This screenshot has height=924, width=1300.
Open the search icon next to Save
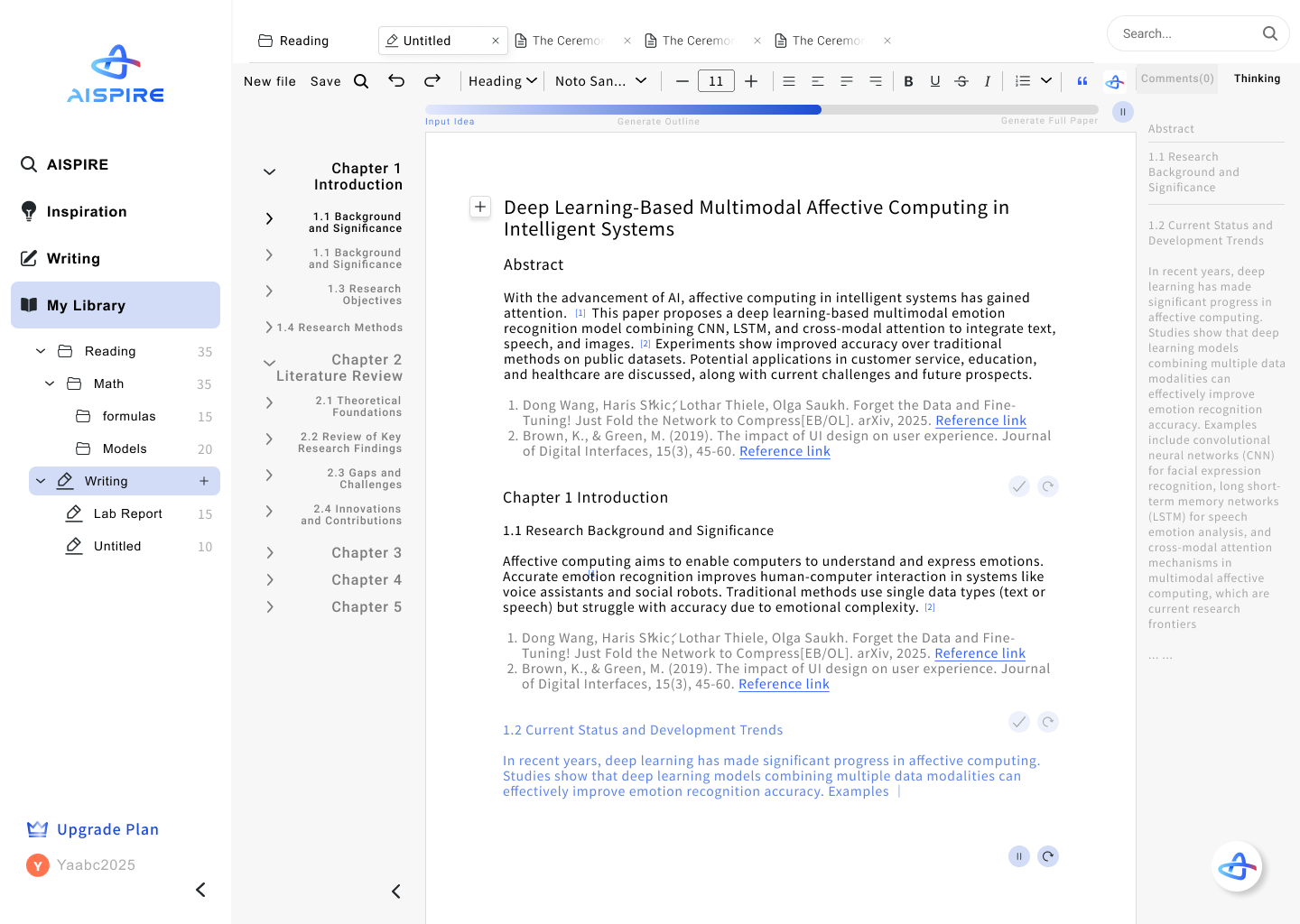pyautogui.click(x=361, y=80)
